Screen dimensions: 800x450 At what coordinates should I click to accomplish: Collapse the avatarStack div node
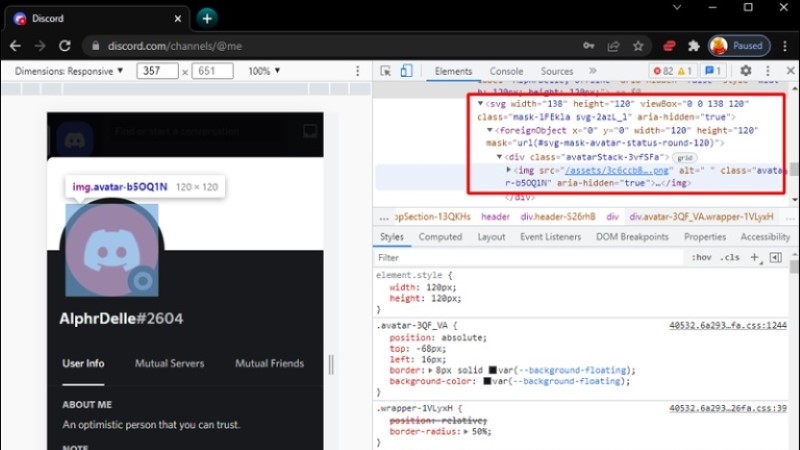(499, 157)
